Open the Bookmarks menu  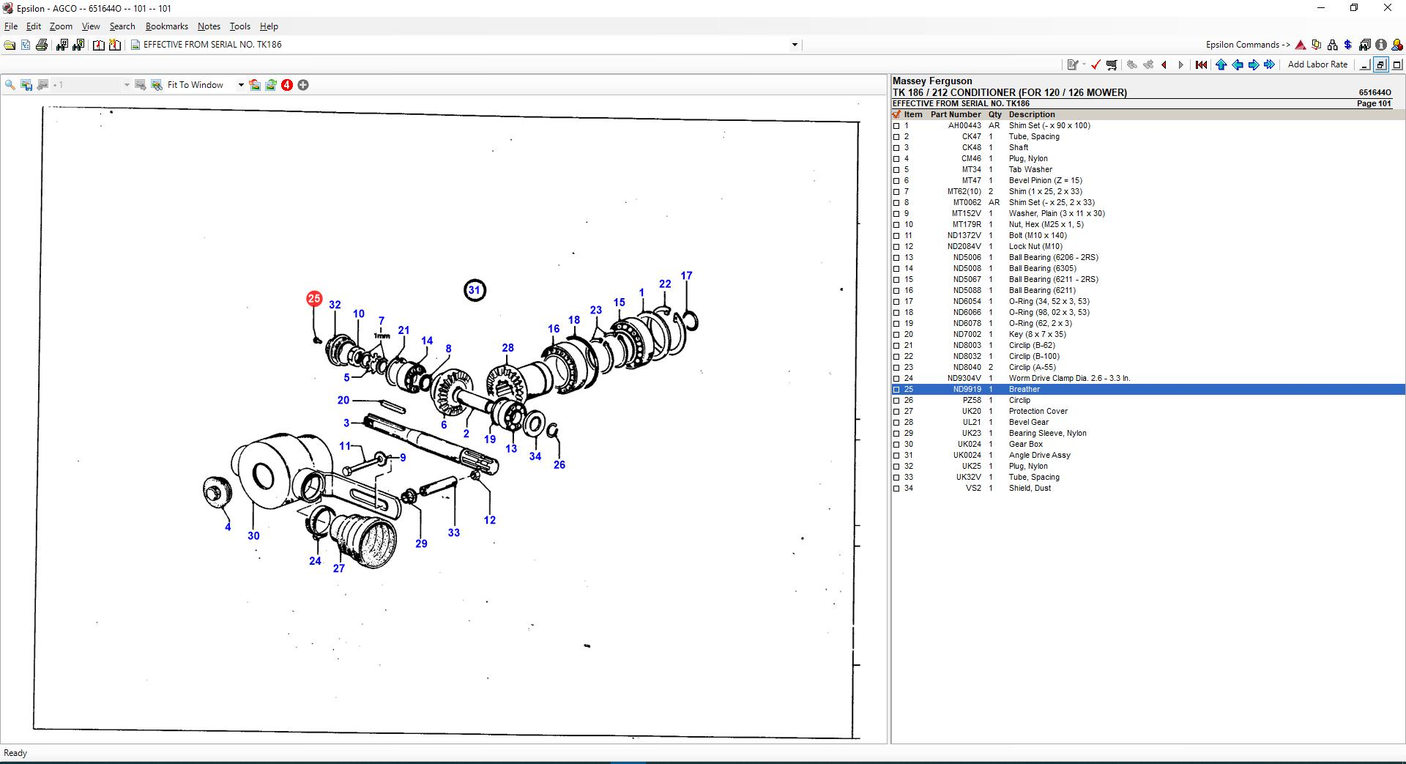166,26
